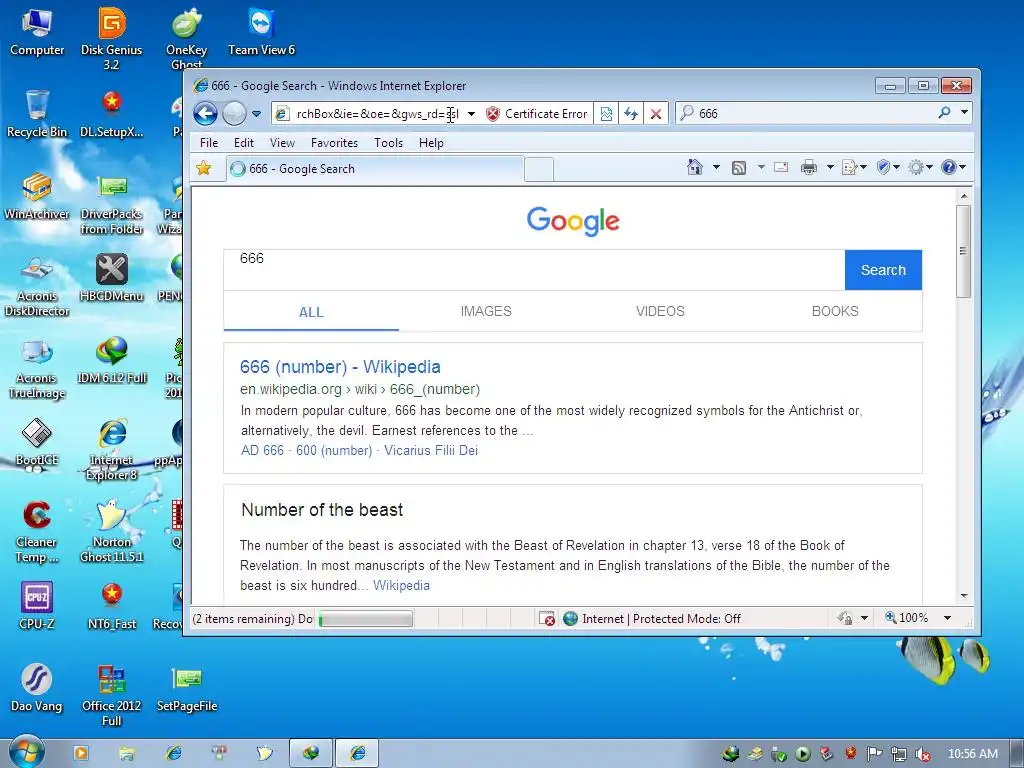Image resolution: width=1024 pixels, height=768 pixels.
Task: Open a new tab with the blank tab button
Action: coord(539,169)
